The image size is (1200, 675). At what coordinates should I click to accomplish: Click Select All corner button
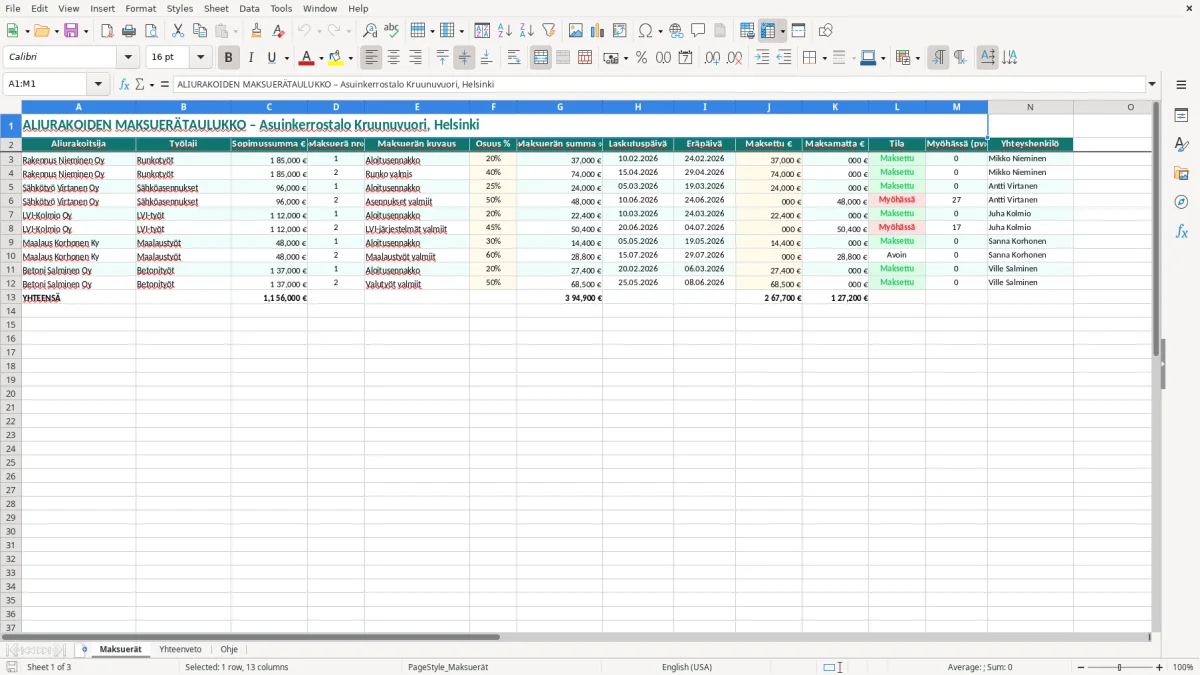[x=10, y=107]
